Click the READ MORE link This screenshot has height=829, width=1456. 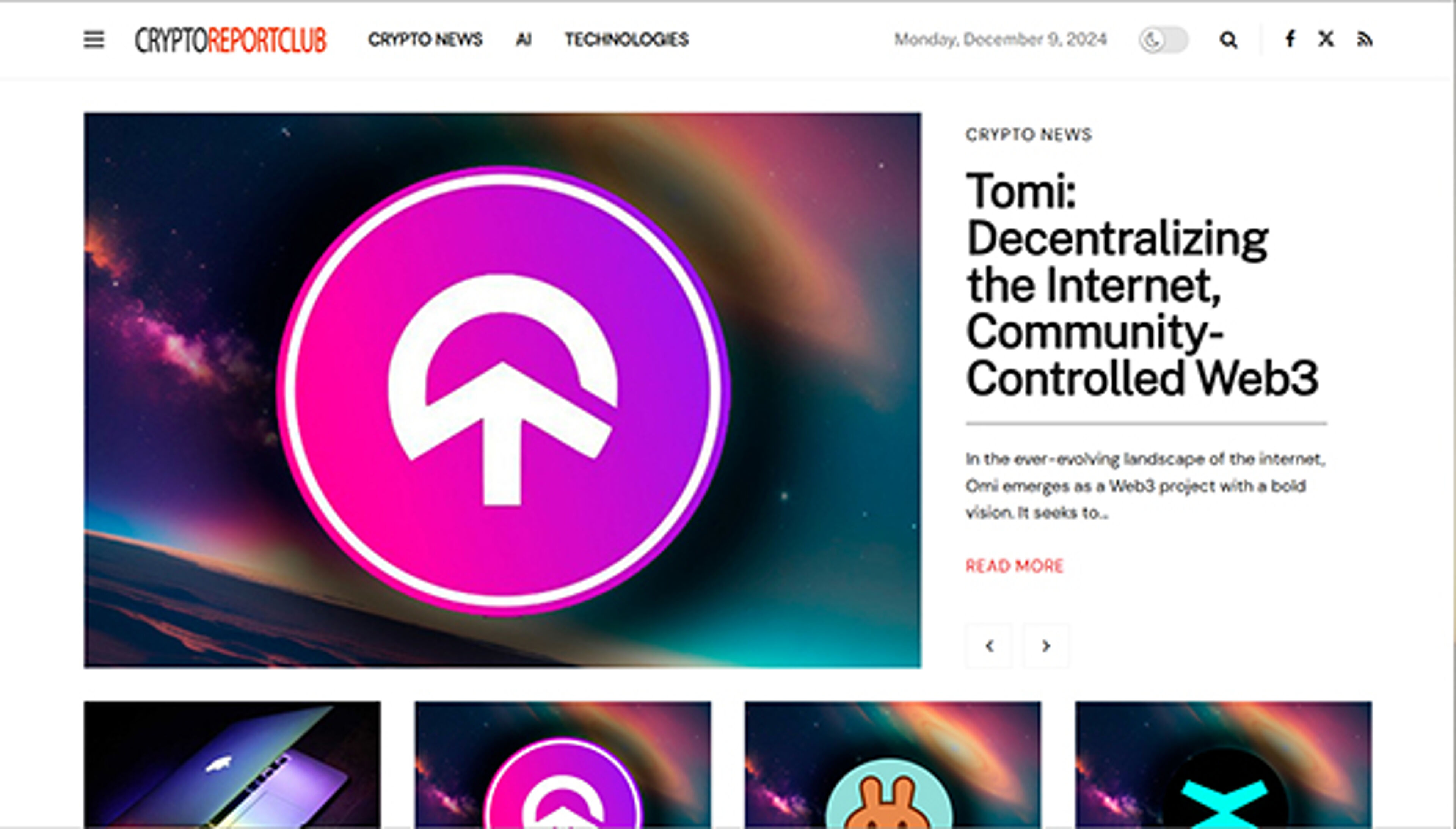(x=1014, y=566)
